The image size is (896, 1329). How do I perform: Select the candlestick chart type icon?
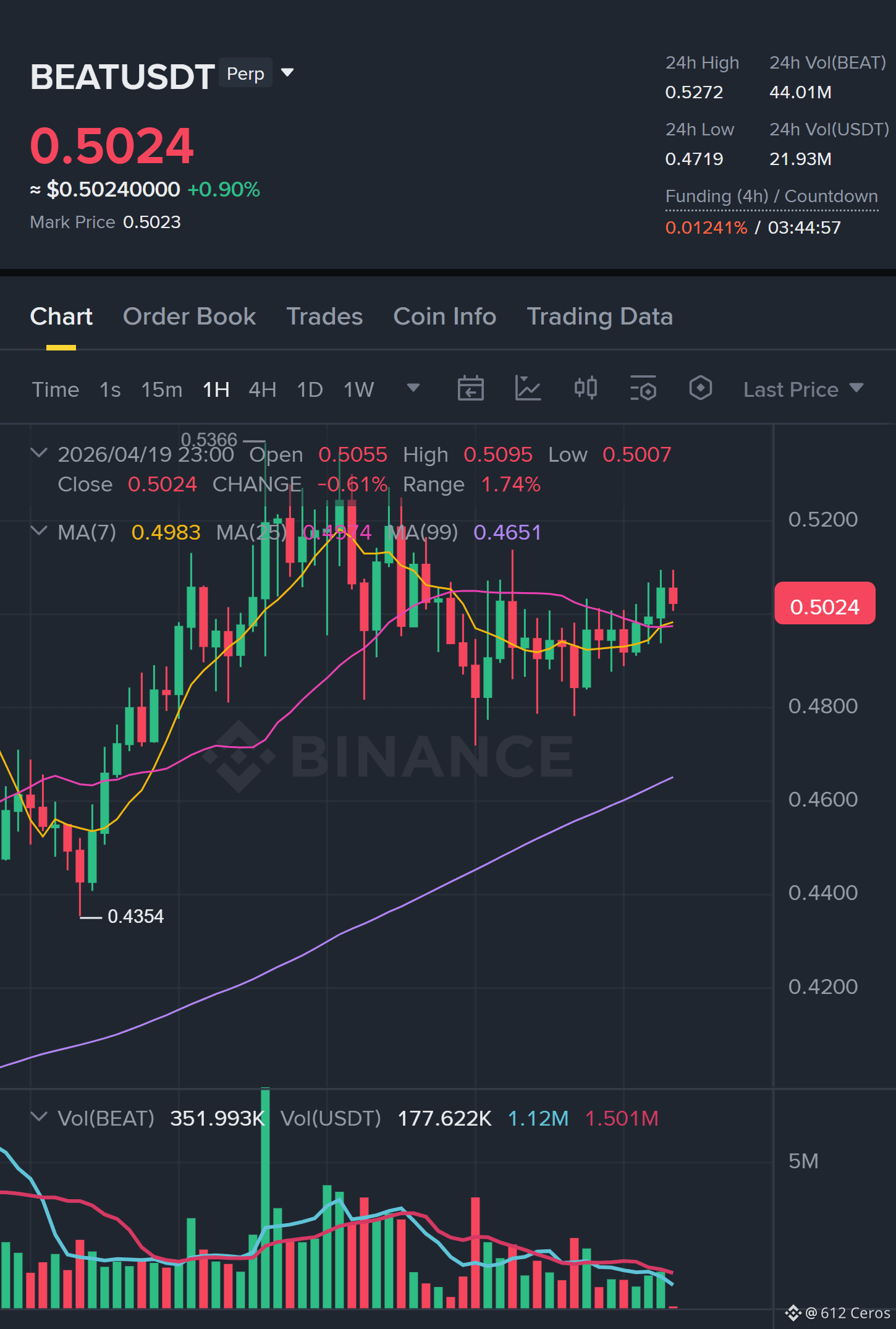tap(585, 389)
